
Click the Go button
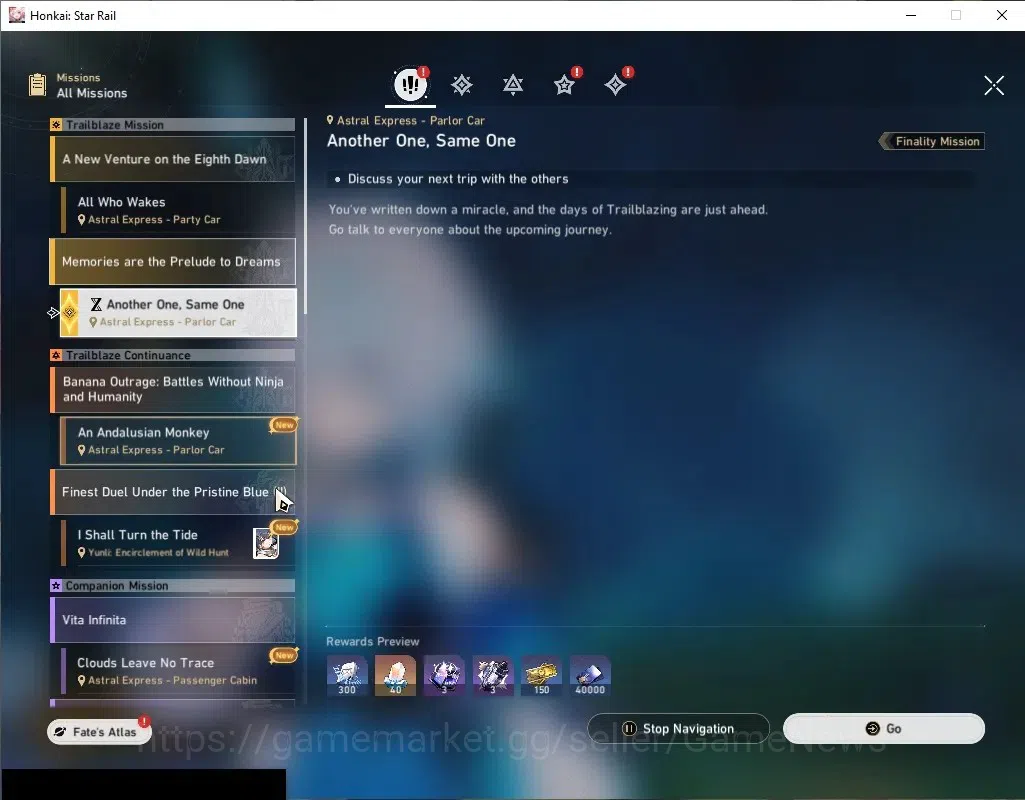884,728
